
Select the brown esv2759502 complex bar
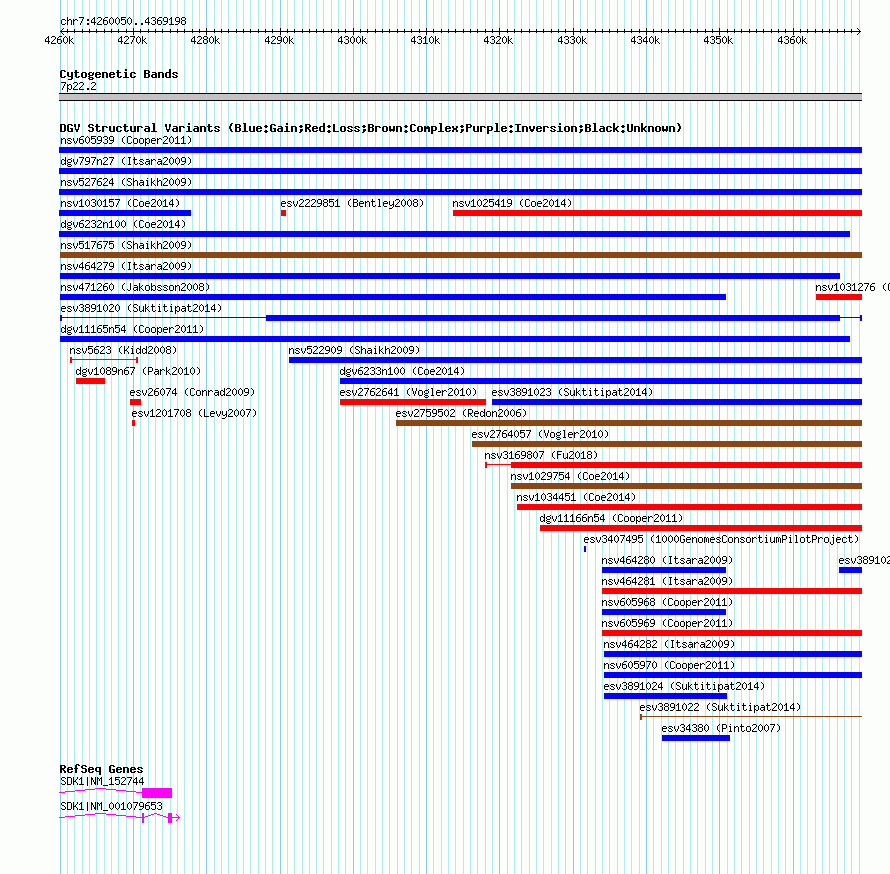pyautogui.click(x=629, y=423)
